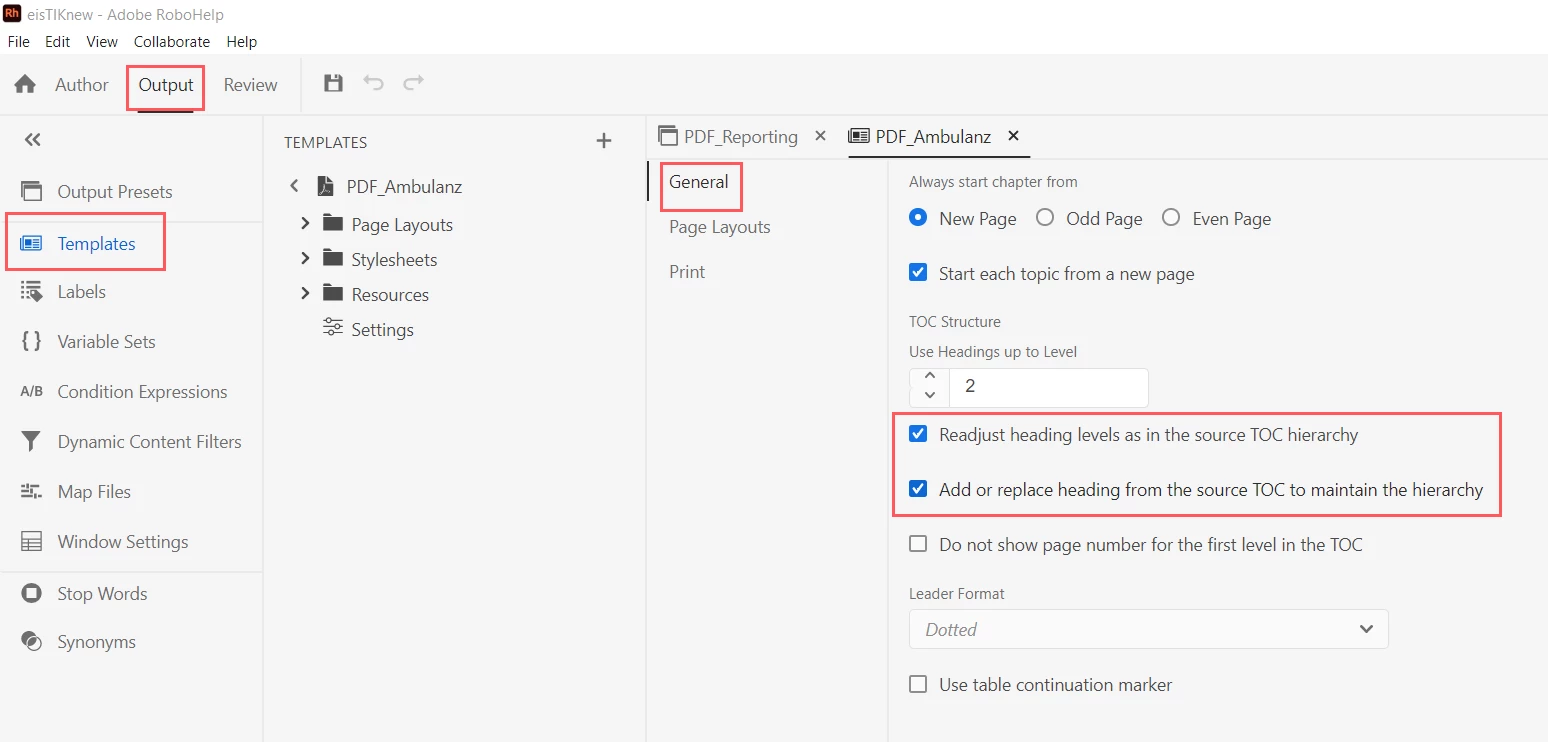This screenshot has width=1548, height=742.
Task: Decrease heading level with down stepper arrow
Action: [x=930, y=396]
